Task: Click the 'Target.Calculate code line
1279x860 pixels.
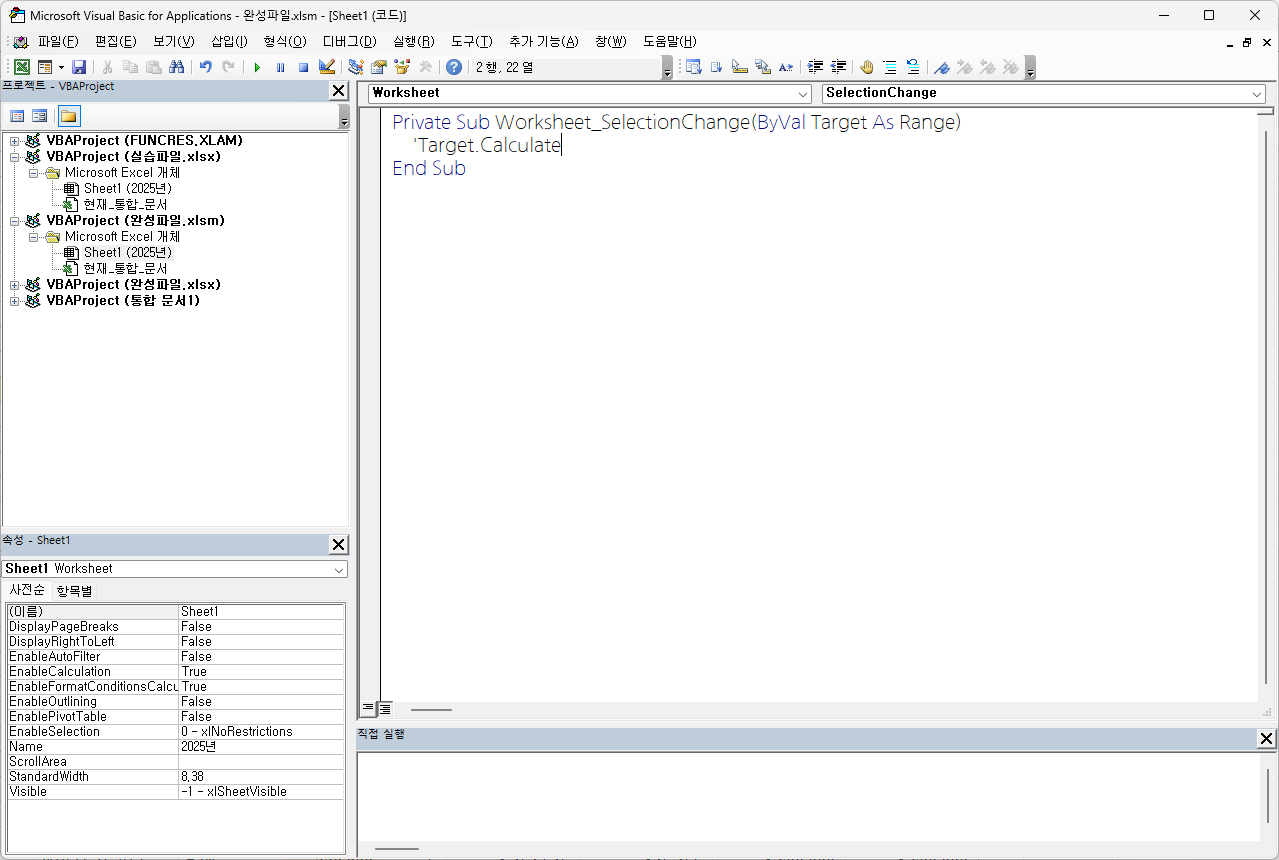Action: pos(487,145)
